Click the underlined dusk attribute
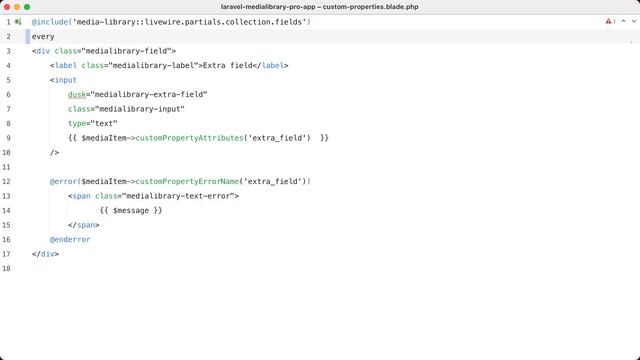 pyautogui.click(x=77, y=94)
